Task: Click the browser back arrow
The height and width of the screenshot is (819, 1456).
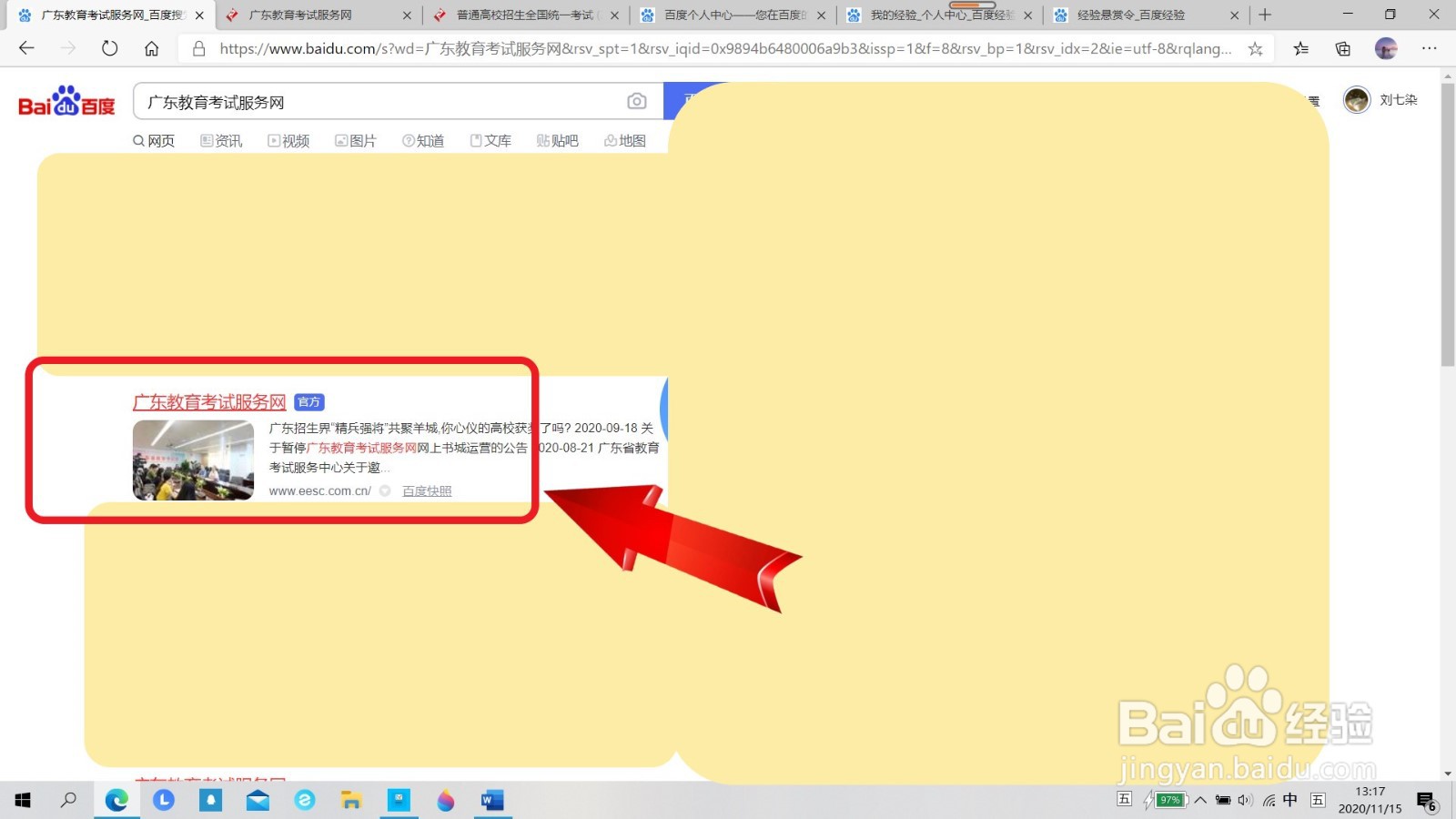Action: tap(26, 48)
